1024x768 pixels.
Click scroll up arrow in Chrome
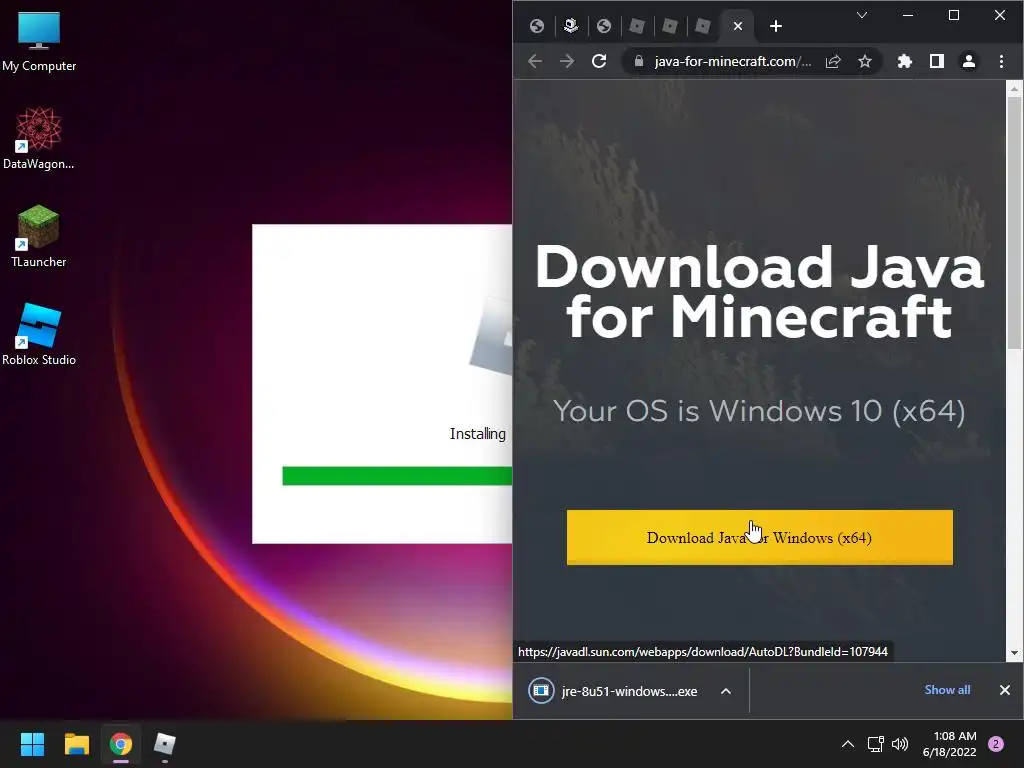click(x=1014, y=88)
